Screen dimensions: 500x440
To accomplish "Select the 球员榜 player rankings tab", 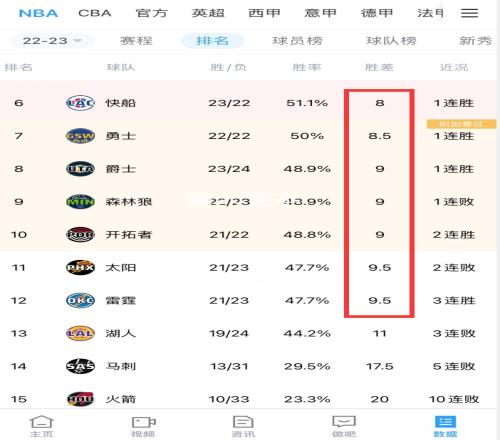I will click(297, 41).
